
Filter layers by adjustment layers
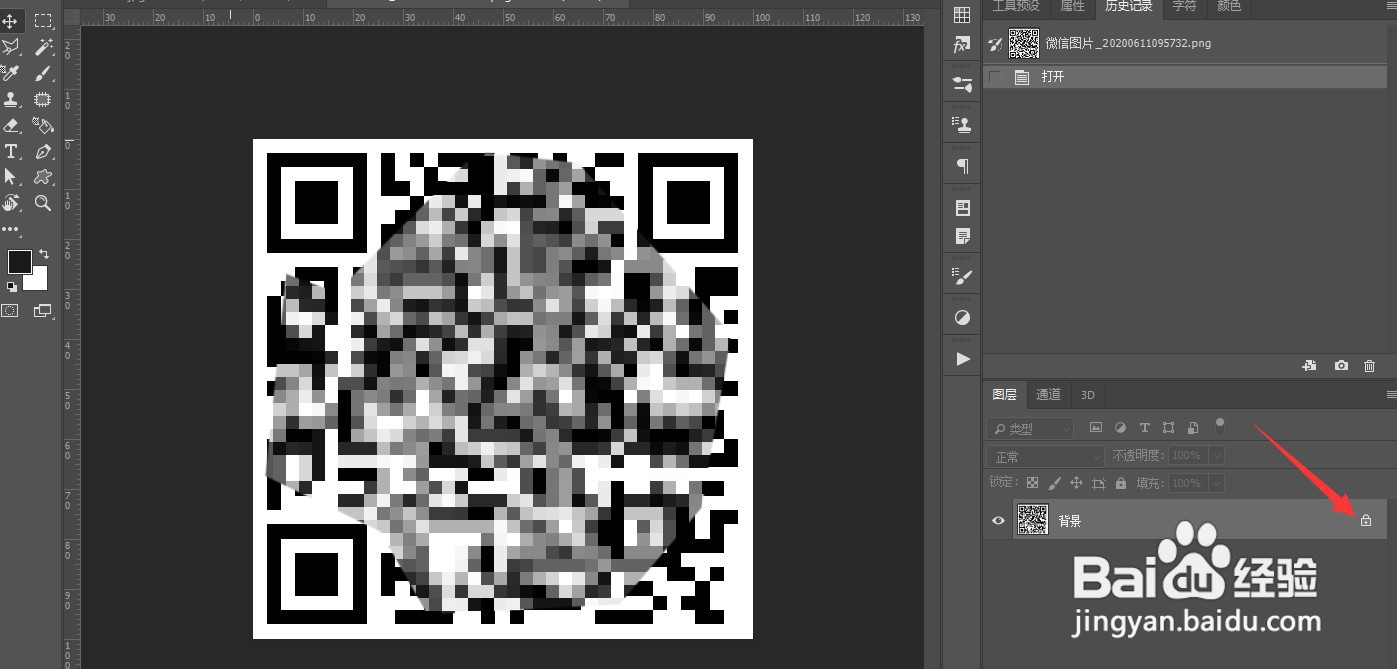pos(1120,427)
